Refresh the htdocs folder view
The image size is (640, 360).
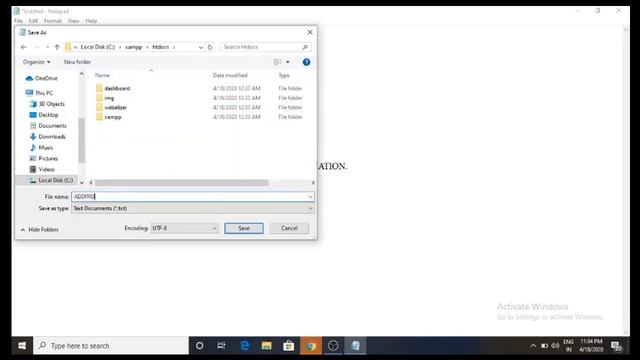tap(210, 47)
